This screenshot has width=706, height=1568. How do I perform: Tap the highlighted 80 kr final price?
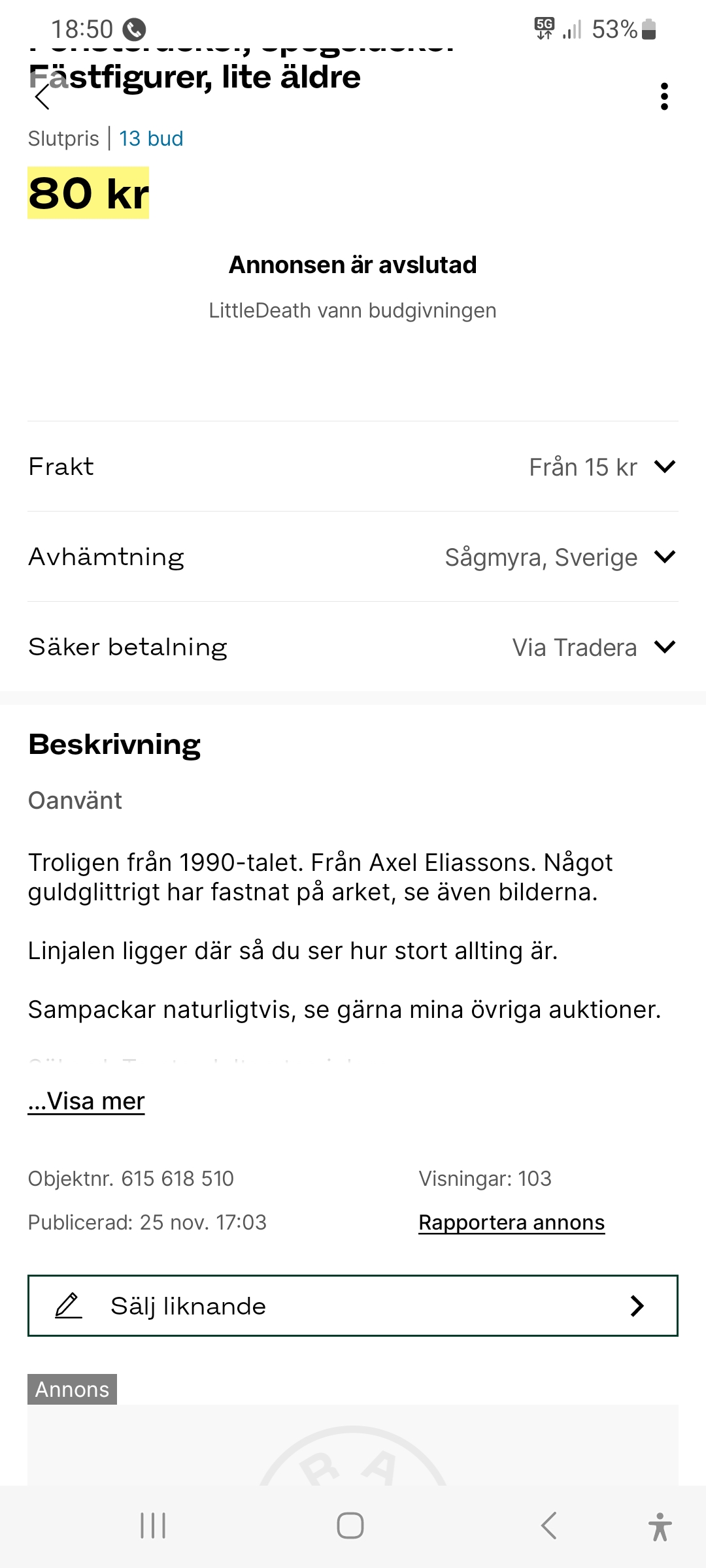pos(88,193)
